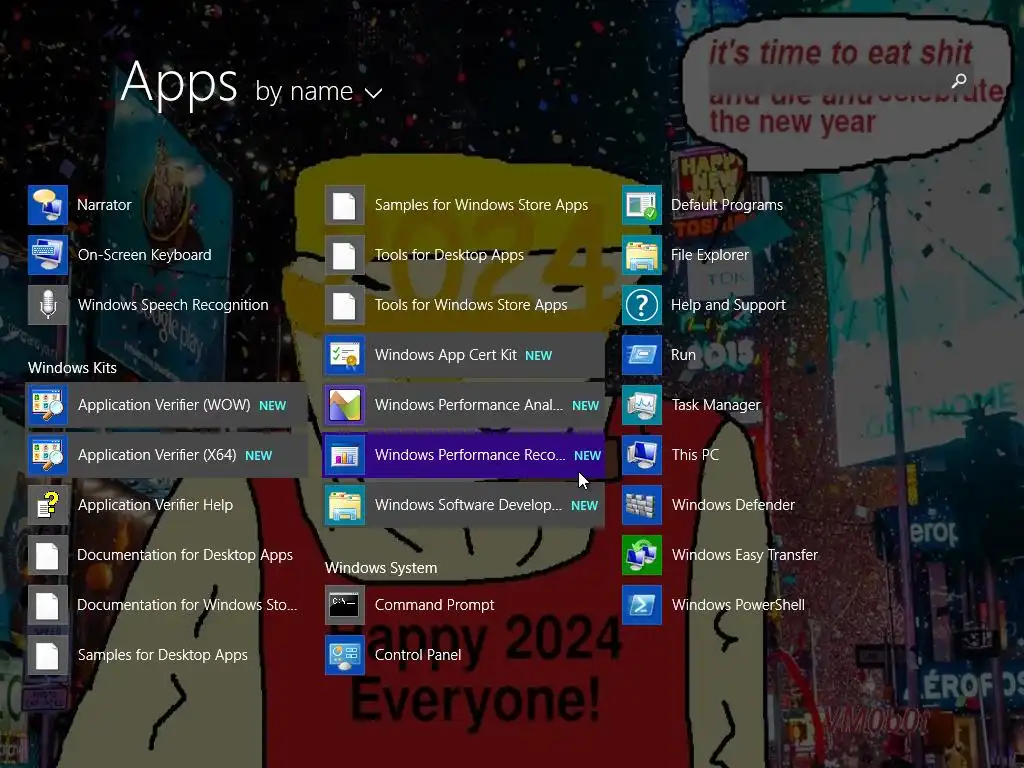1024x768 pixels.
Task: Click the Command Prompt label
Action: (434, 605)
